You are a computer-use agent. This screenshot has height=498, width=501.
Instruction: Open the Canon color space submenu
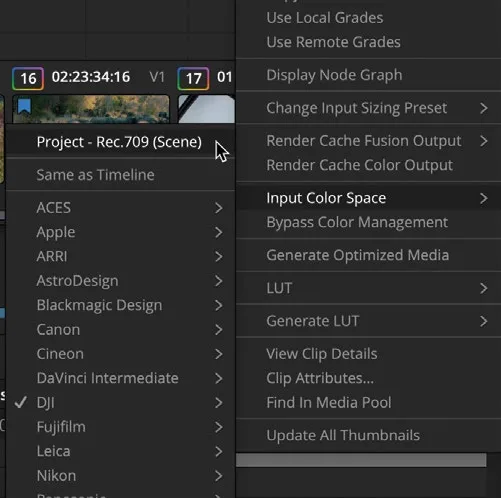[x=120, y=329]
